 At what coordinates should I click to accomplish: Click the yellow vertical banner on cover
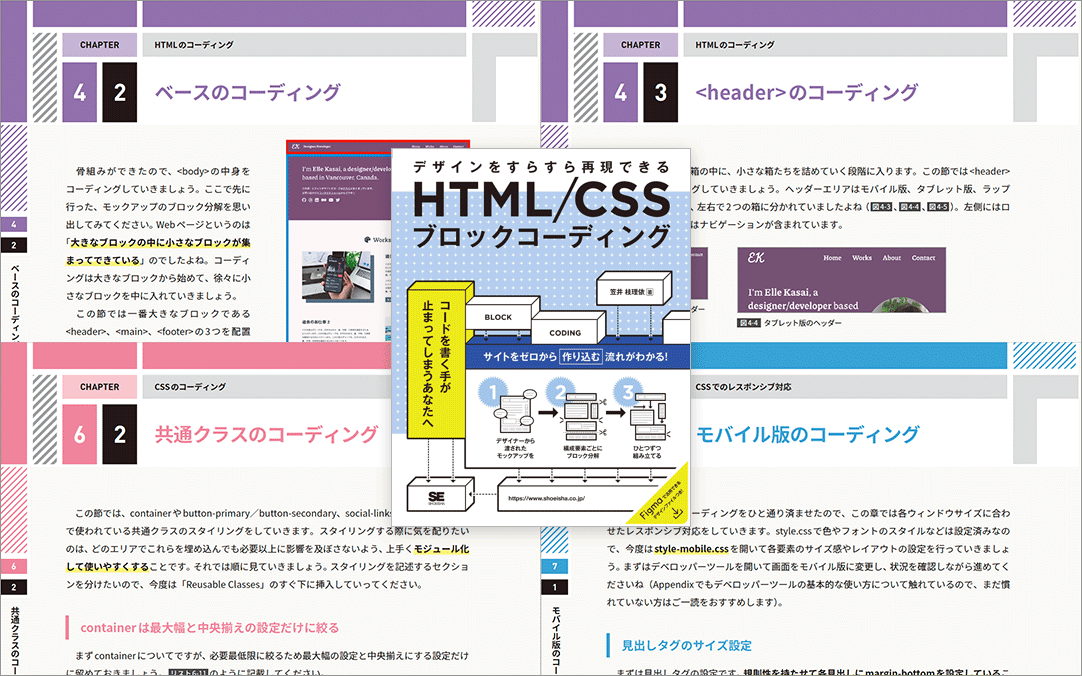click(435, 360)
